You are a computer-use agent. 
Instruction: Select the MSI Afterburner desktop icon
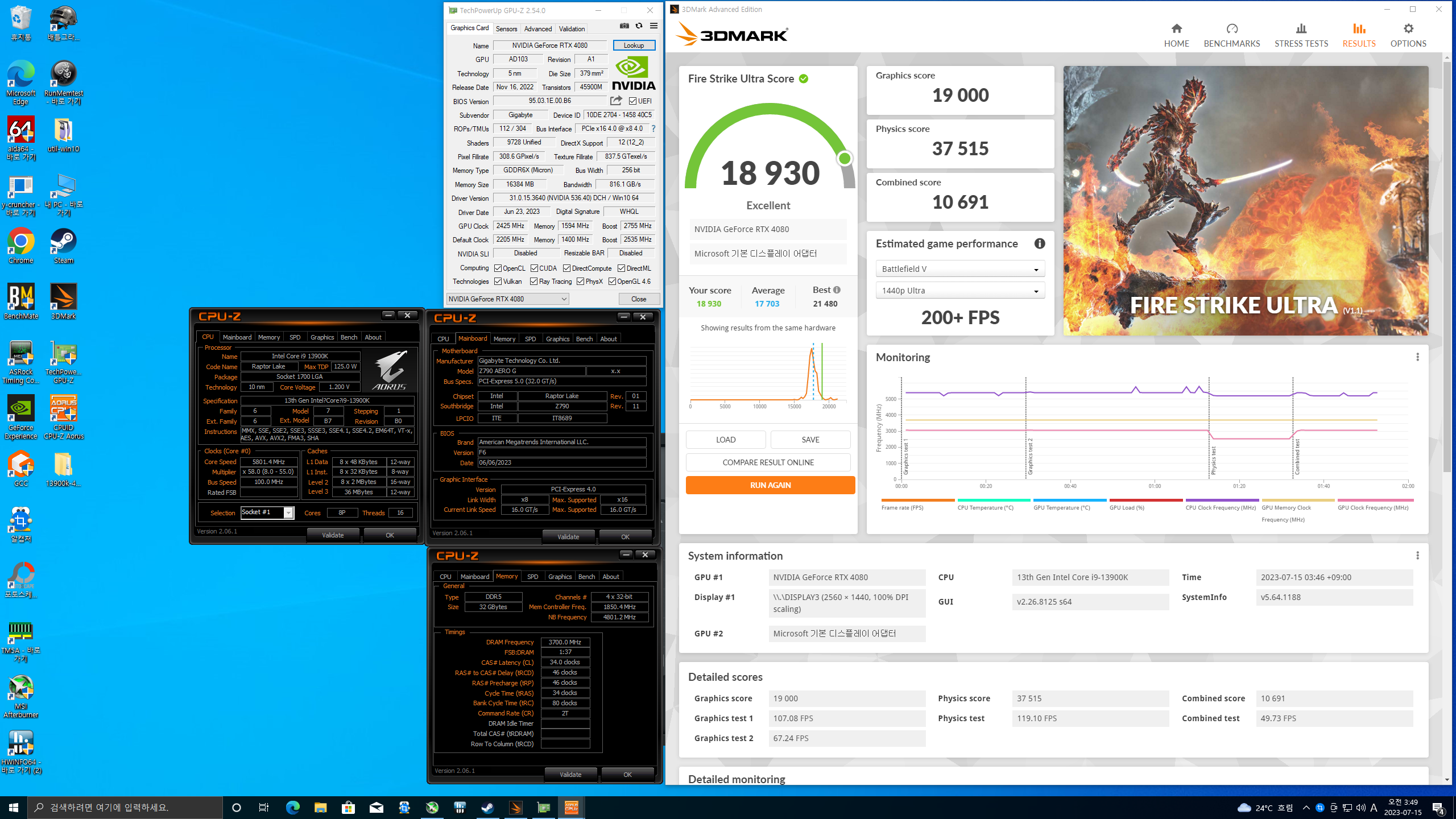point(21,697)
